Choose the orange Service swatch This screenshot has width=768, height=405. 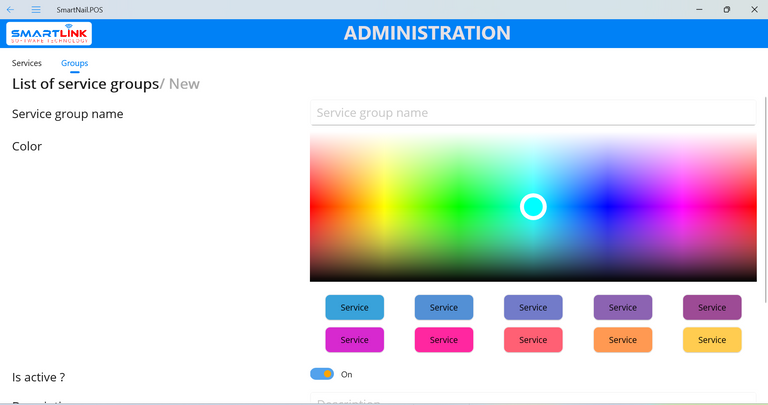point(622,340)
